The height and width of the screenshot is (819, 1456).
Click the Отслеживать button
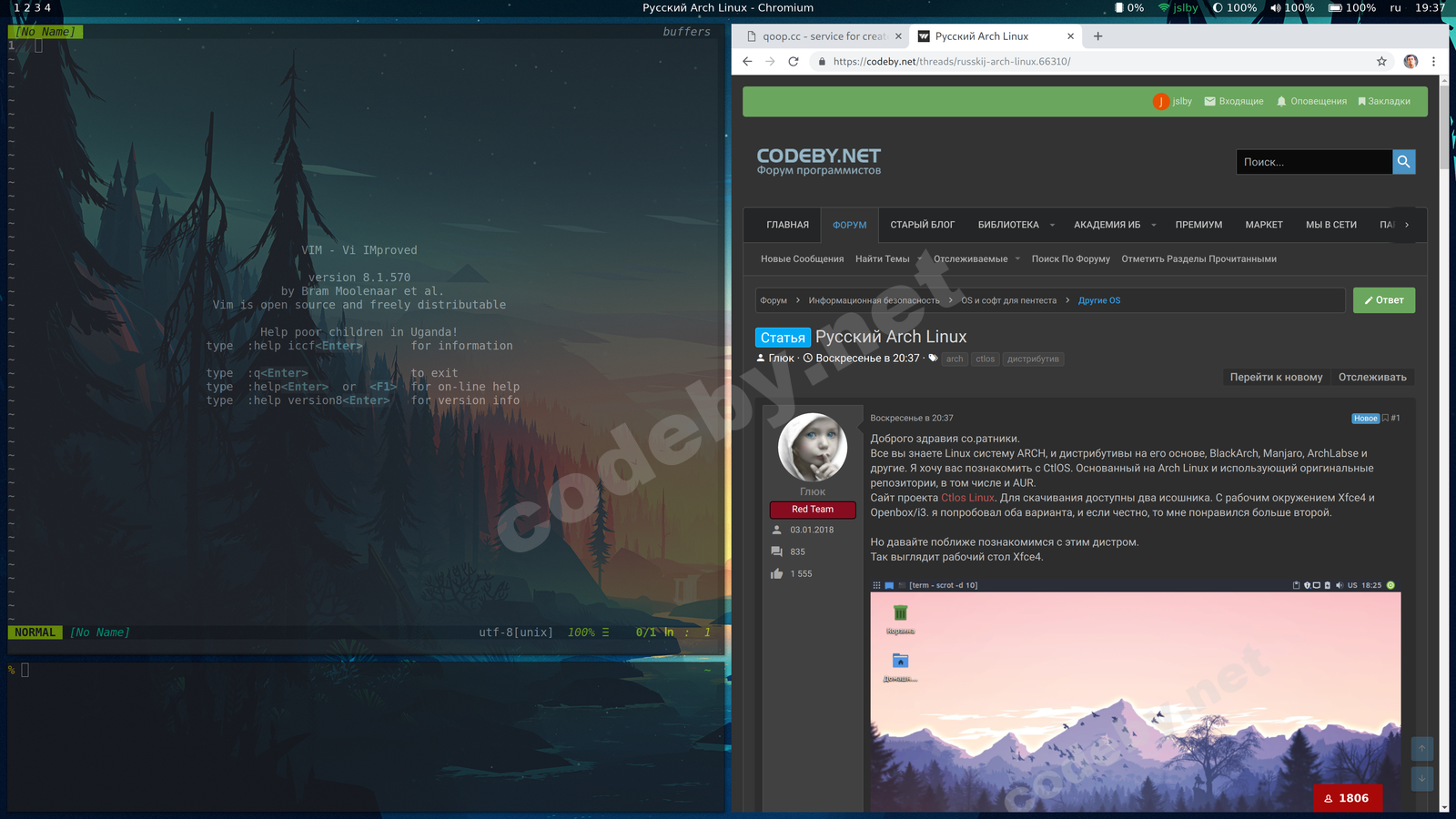(1372, 377)
